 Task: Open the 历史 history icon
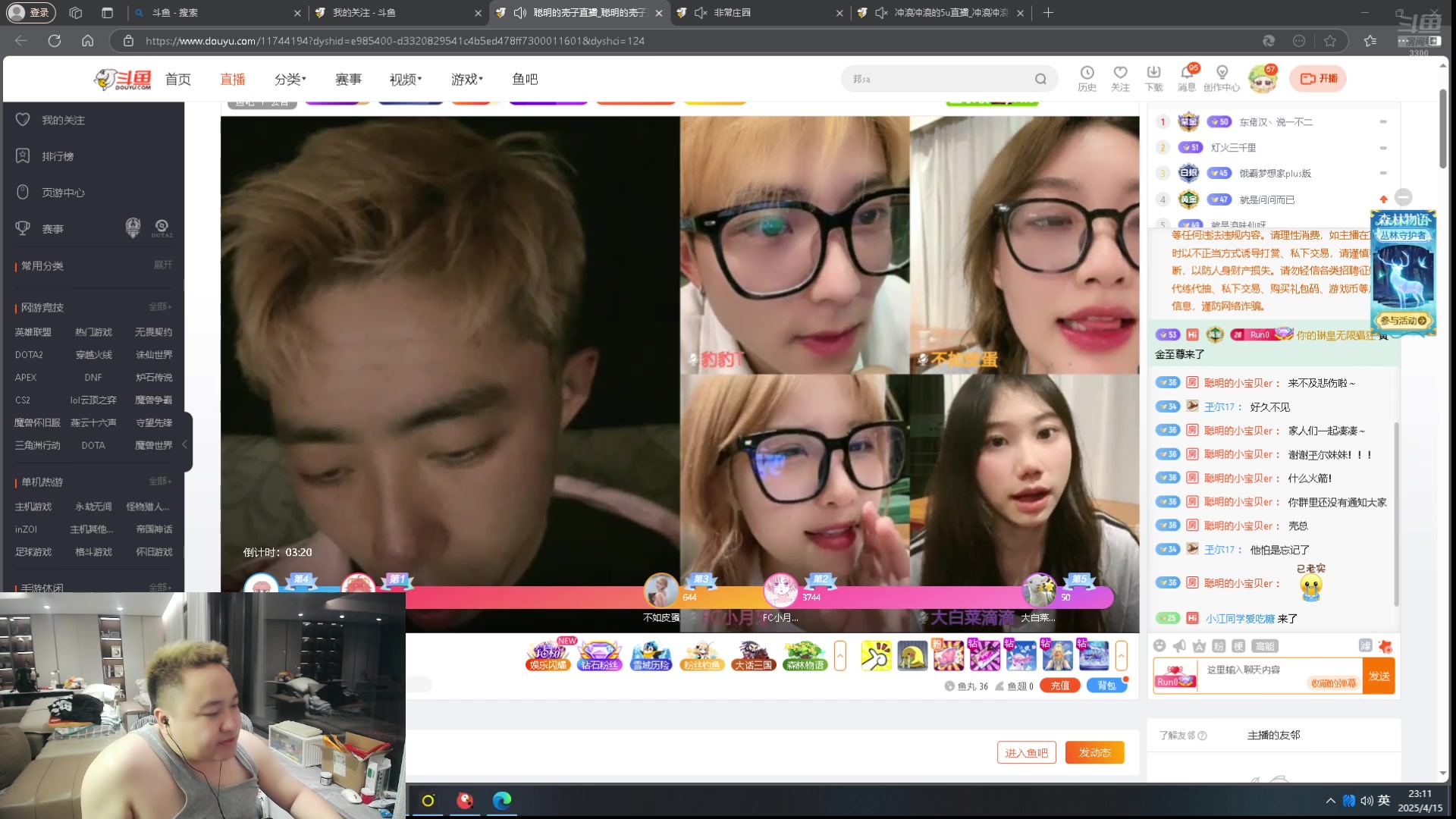(x=1087, y=78)
